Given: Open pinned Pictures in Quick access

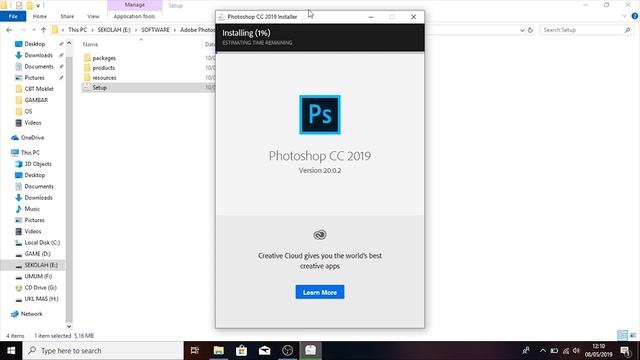Looking at the screenshot, I should tap(34, 78).
